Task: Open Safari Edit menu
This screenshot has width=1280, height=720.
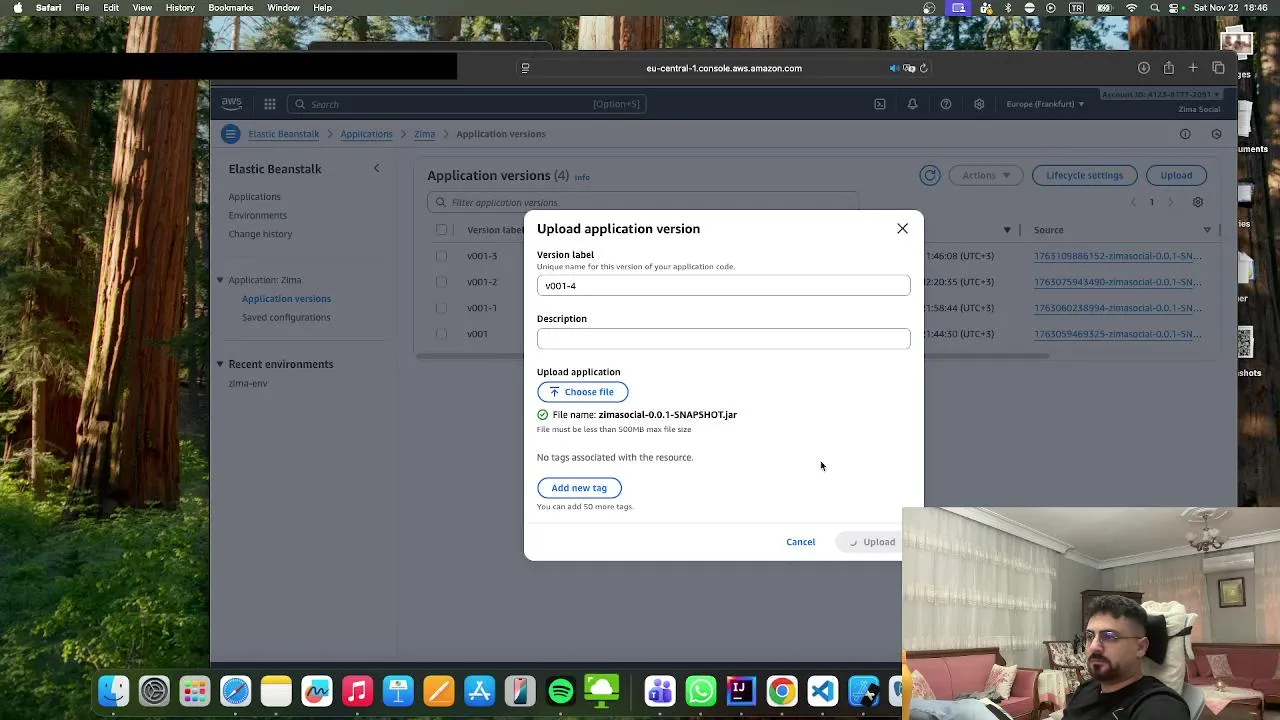Action: [111, 8]
